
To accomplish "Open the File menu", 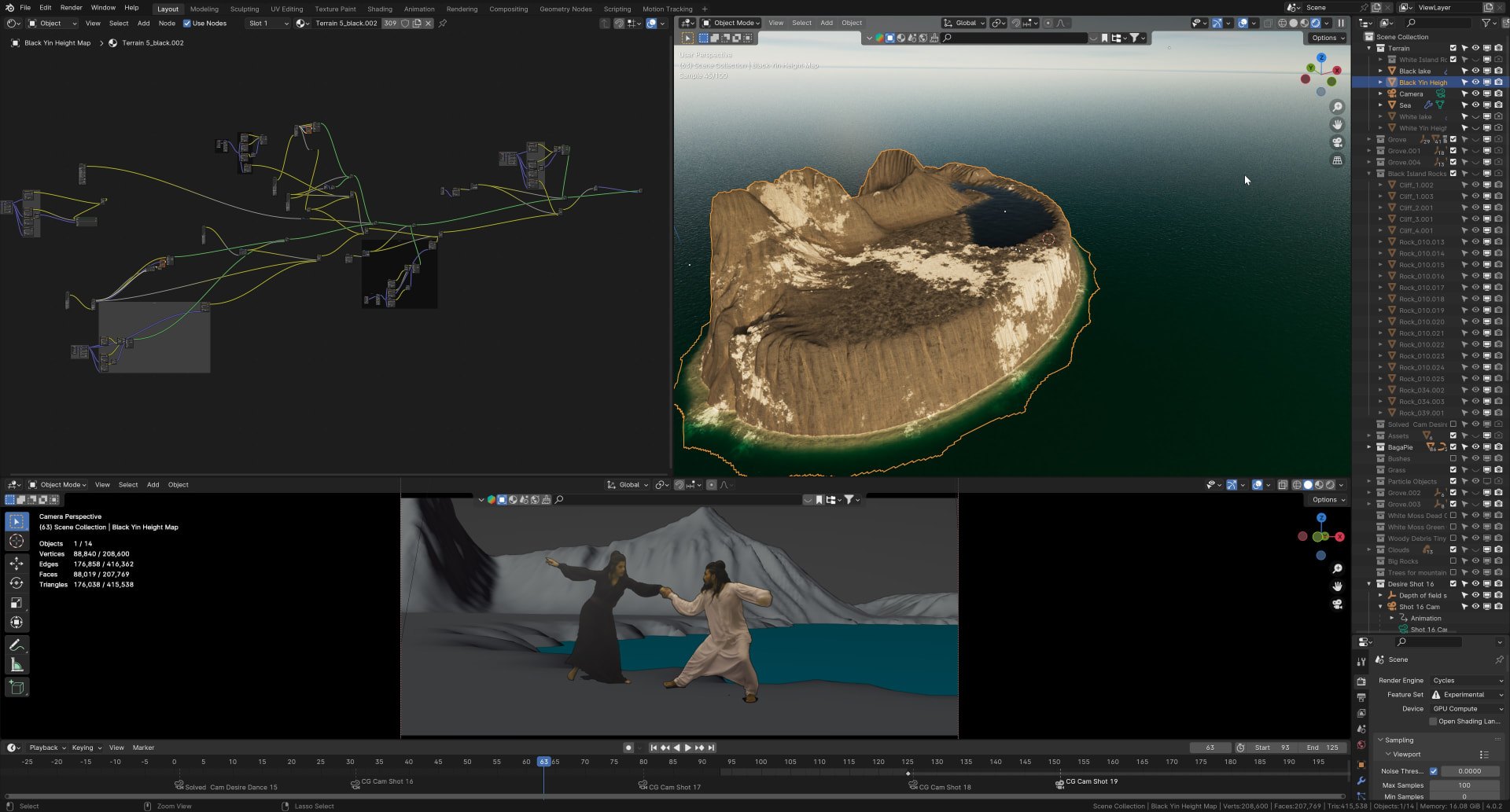I will (25, 8).
